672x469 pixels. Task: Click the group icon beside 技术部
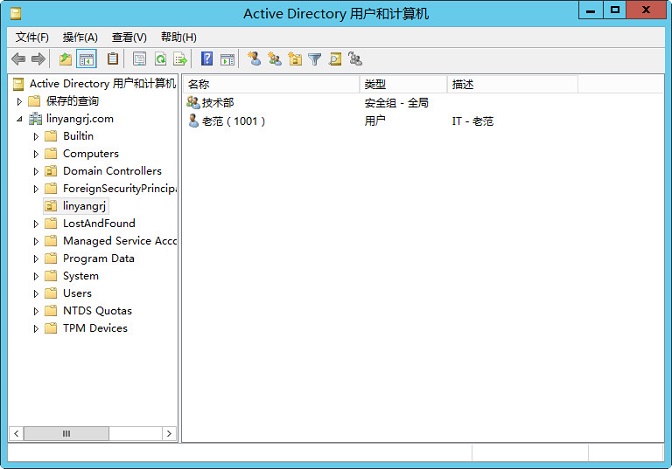click(193, 102)
